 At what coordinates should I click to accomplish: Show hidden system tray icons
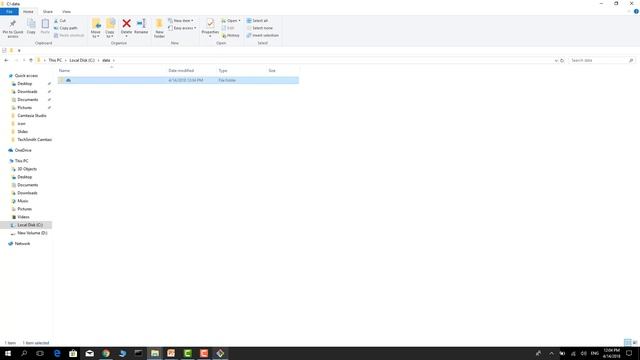click(551, 353)
